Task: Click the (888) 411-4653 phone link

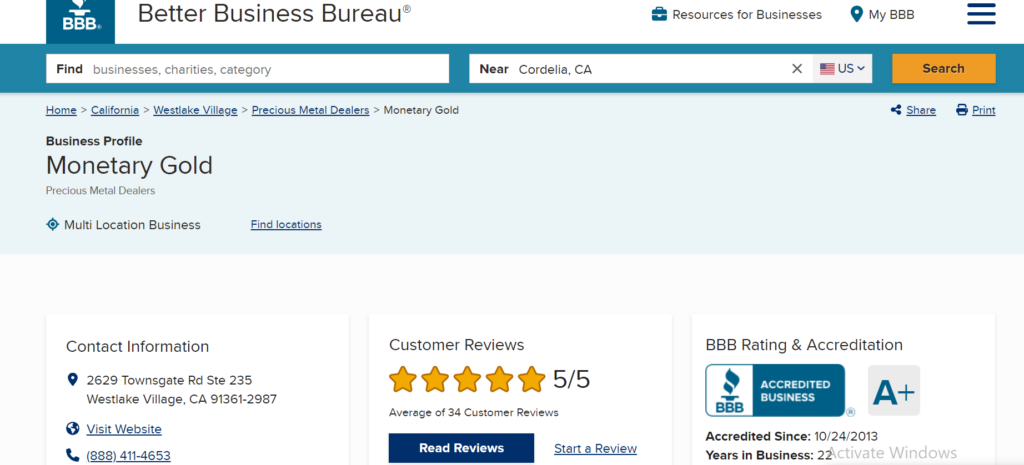Action: pyautogui.click(x=129, y=455)
